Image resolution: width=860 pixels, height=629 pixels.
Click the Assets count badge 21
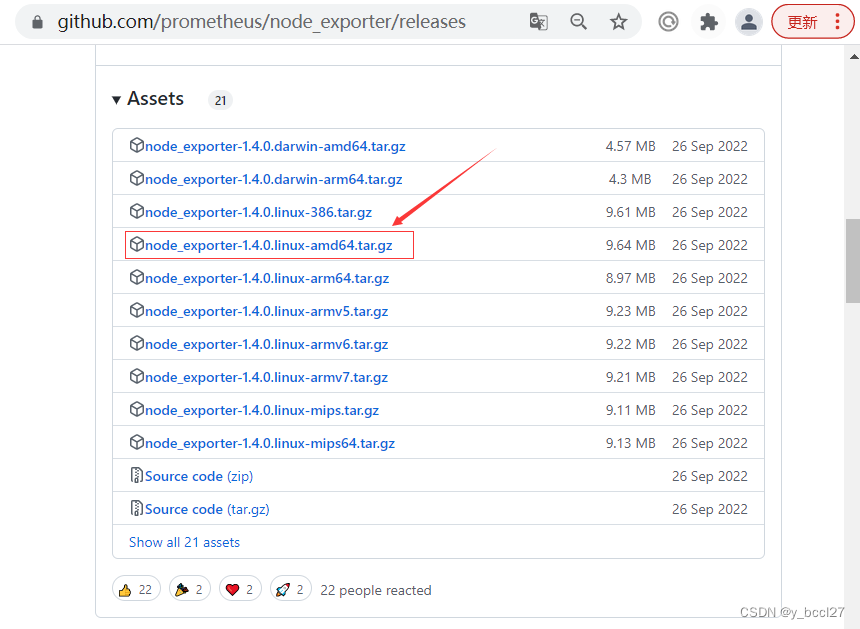pyautogui.click(x=220, y=100)
